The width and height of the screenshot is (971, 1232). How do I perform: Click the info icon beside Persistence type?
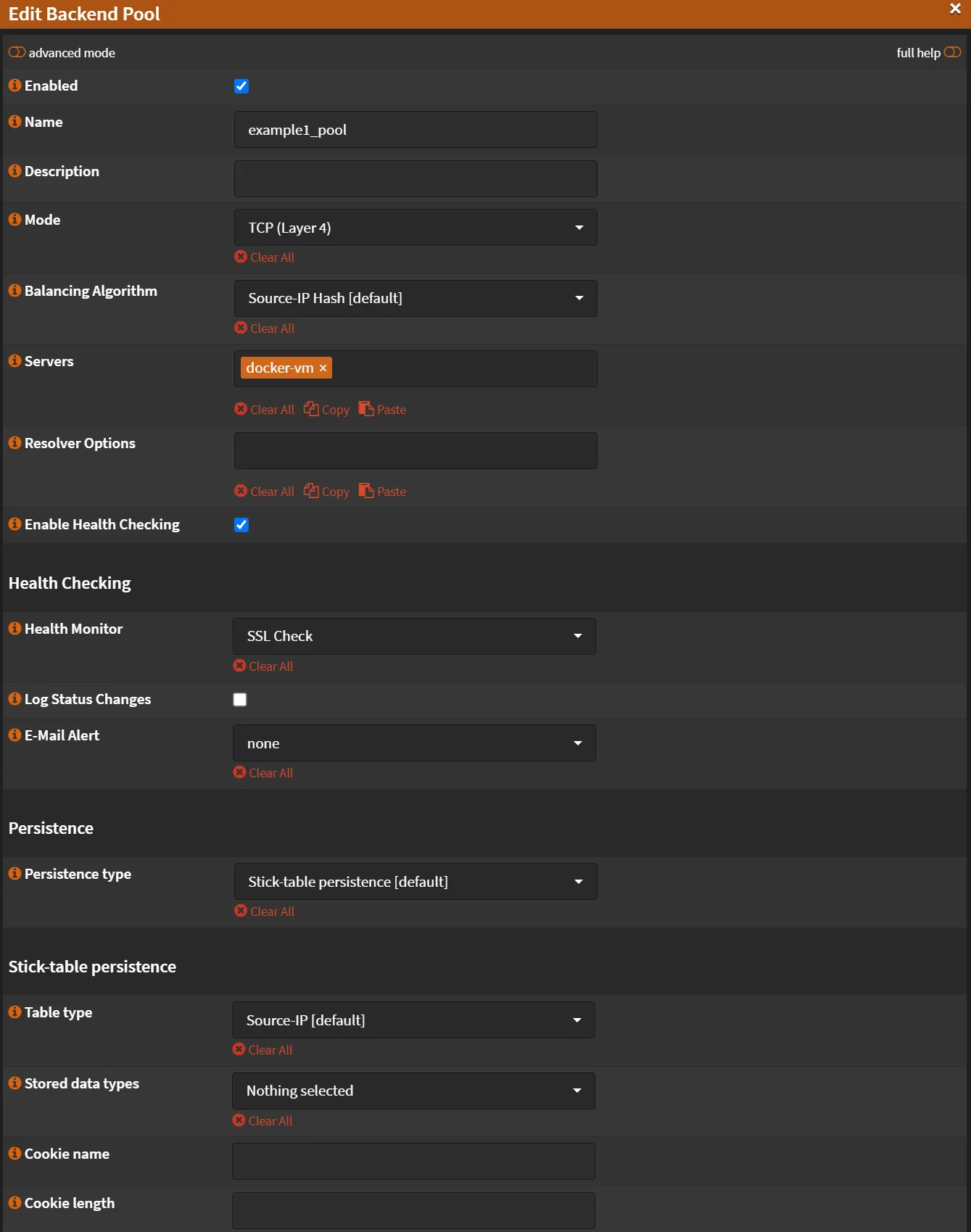click(15, 873)
